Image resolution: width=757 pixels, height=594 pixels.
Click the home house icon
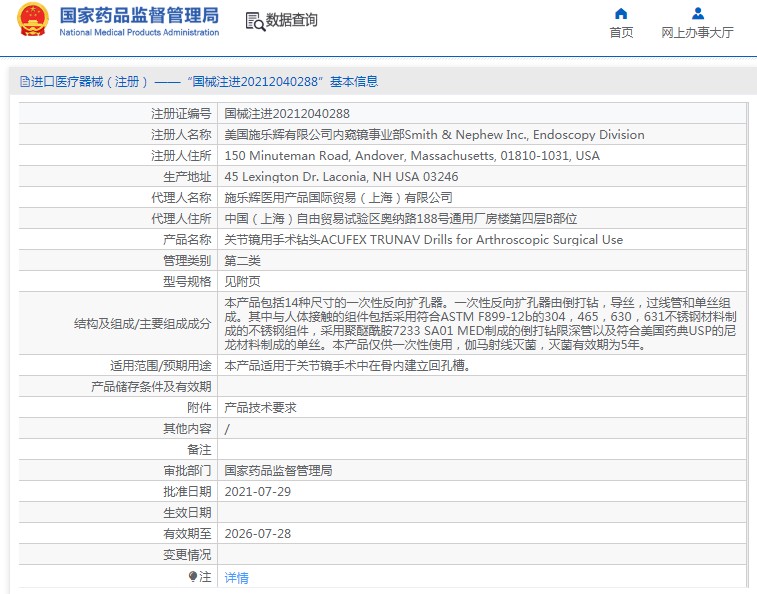tap(621, 14)
